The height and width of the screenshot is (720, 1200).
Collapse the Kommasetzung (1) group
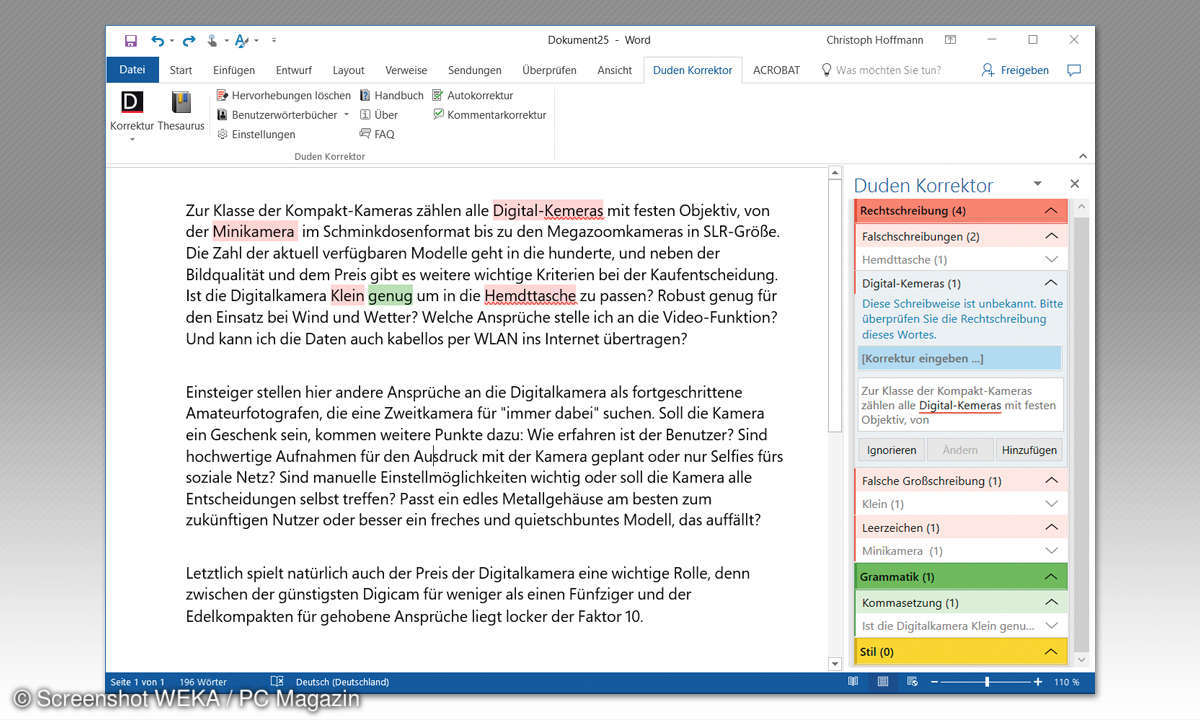point(1050,603)
